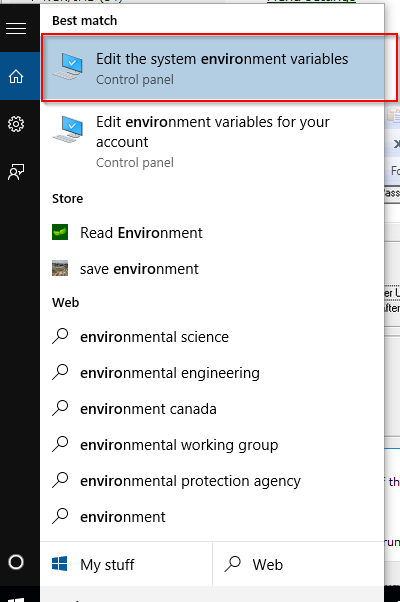Open the hamburger menu at top of sidebar

(x=16, y=28)
